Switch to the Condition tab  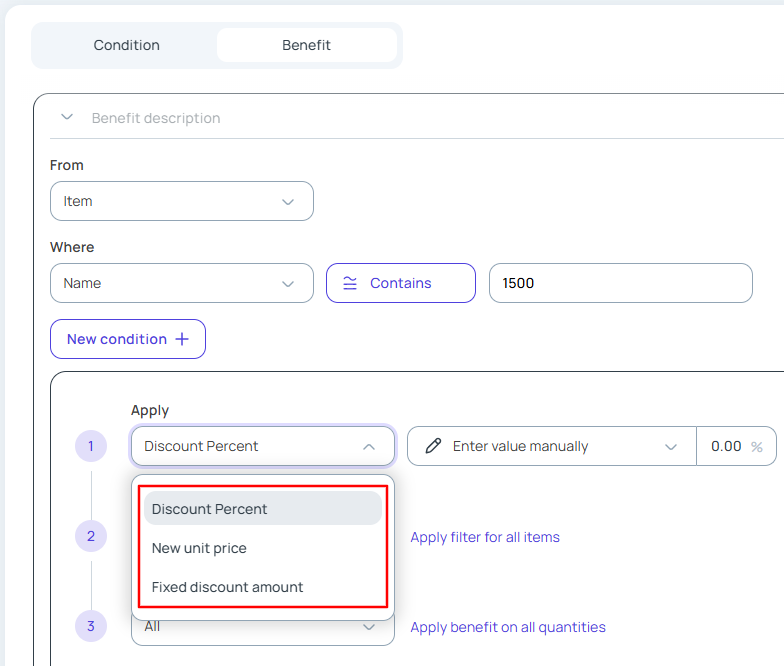click(126, 45)
